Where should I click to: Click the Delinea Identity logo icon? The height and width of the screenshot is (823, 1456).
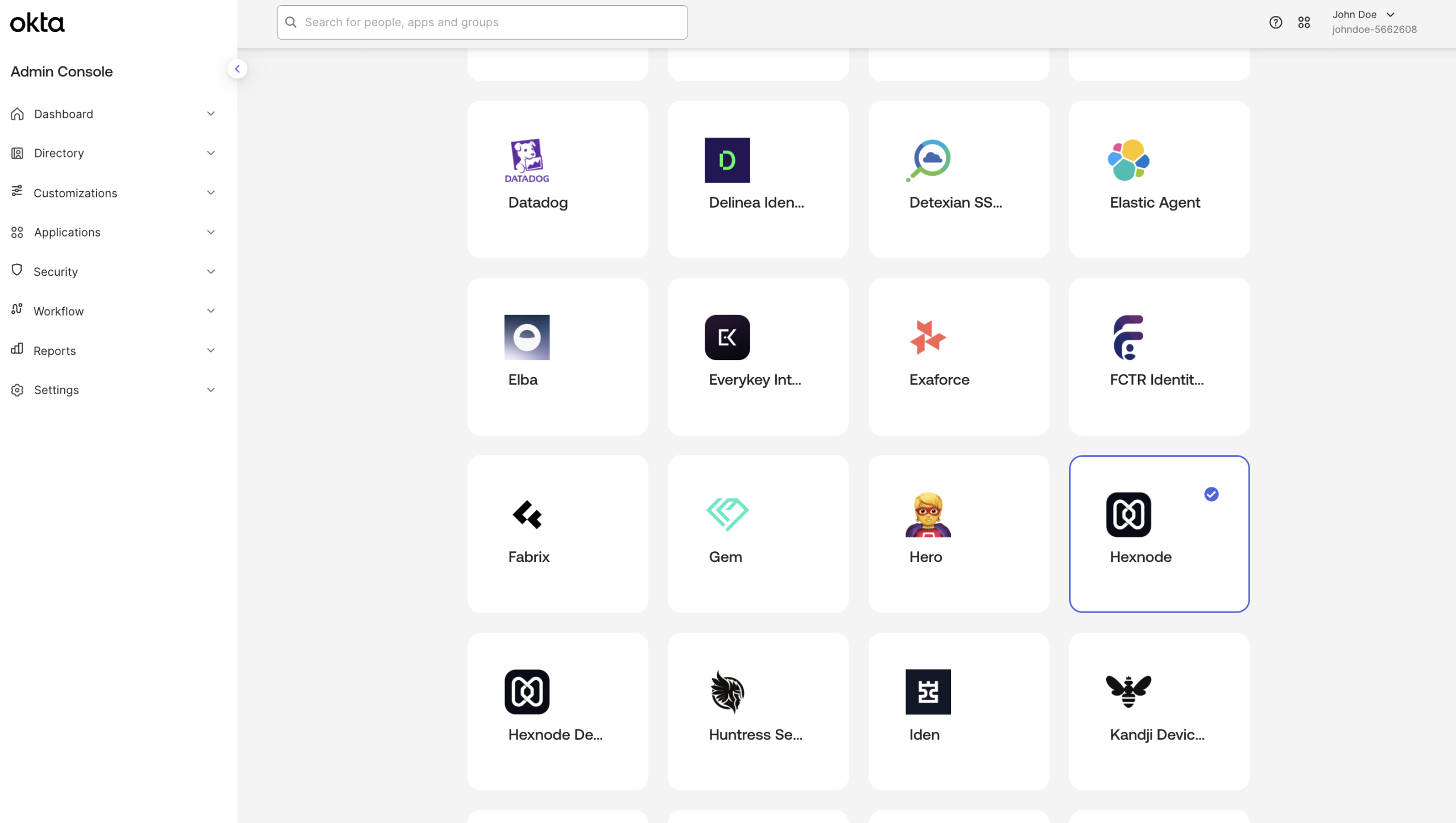coord(727,160)
